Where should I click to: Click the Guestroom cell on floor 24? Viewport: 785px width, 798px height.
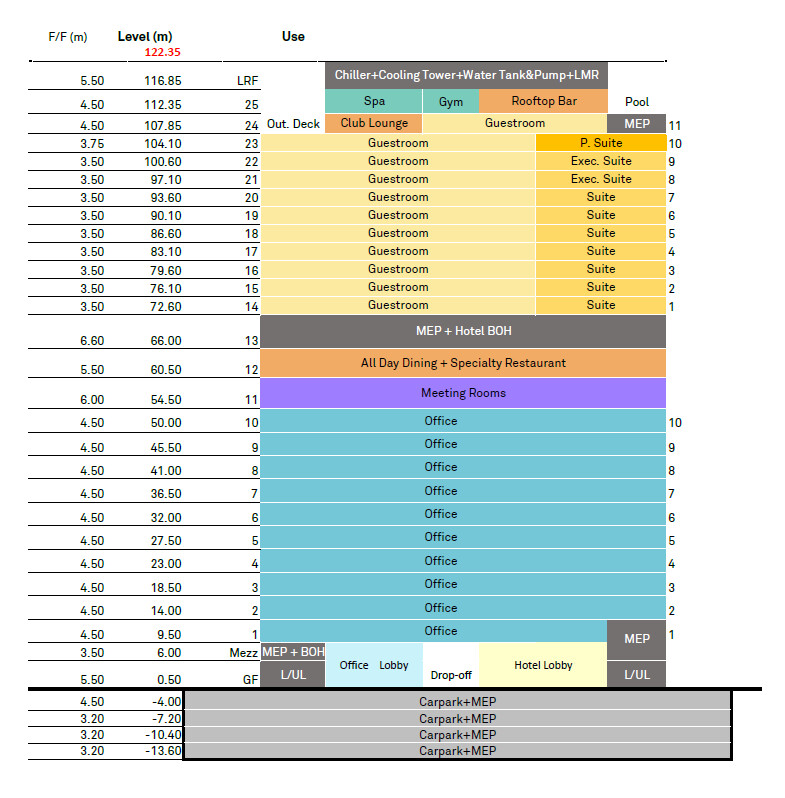[515, 123]
